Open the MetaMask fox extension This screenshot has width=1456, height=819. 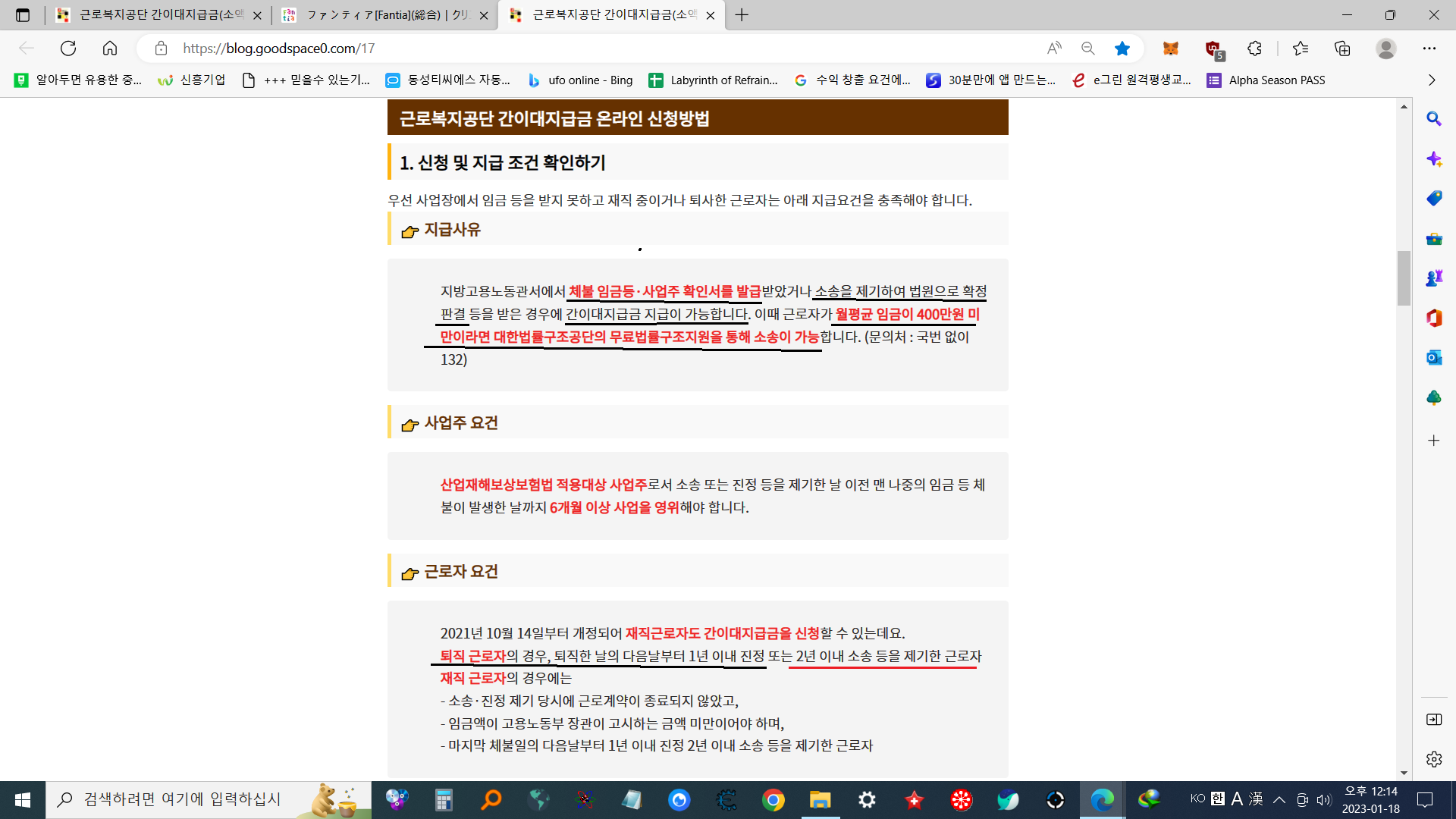pos(1171,49)
